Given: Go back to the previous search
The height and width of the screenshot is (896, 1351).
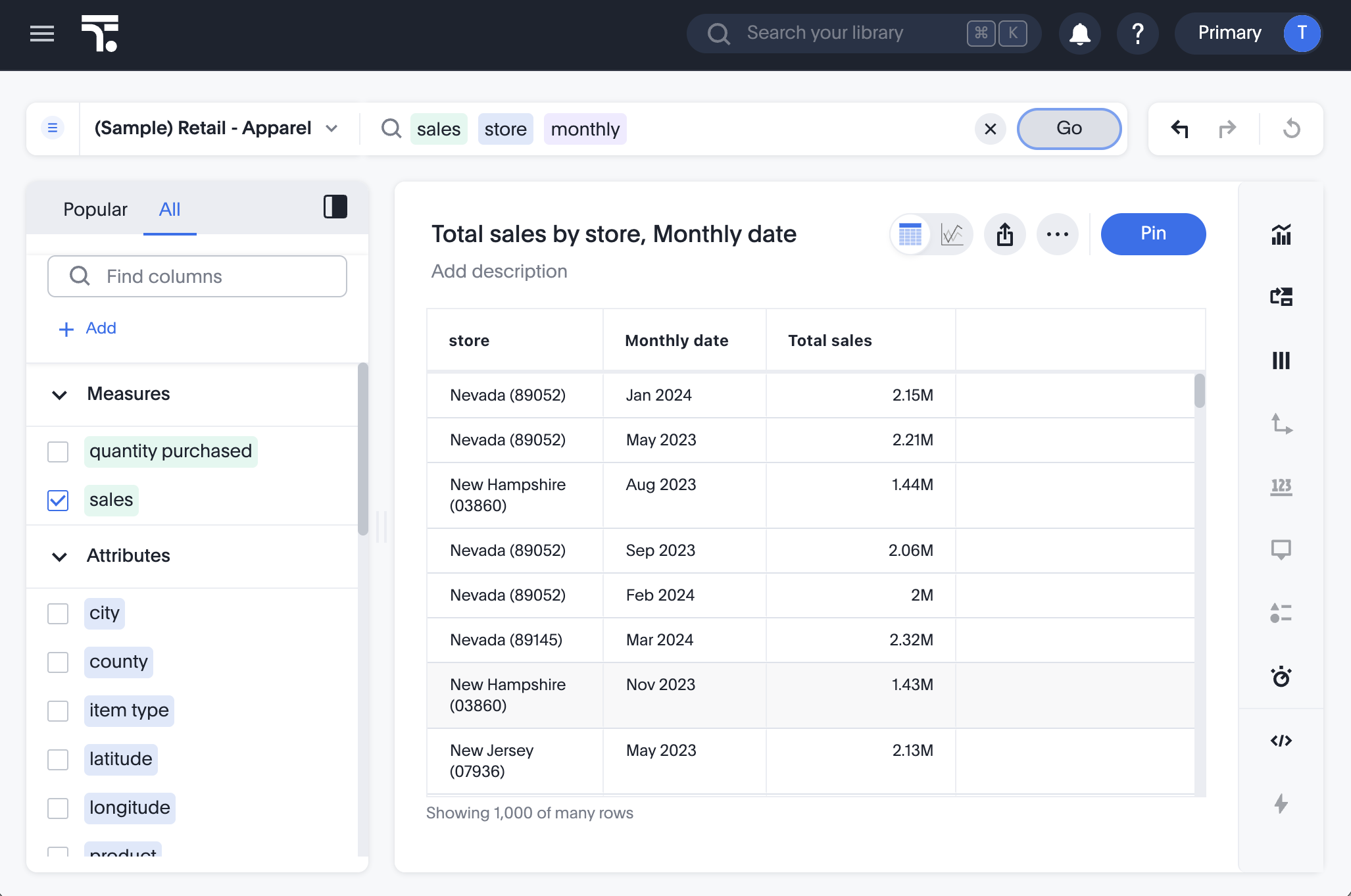Looking at the screenshot, I should click(x=1179, y=128).
